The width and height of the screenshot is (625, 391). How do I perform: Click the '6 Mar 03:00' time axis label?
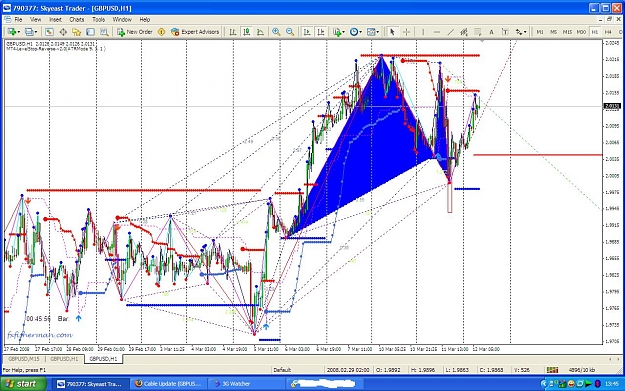[x=297, y=349]
